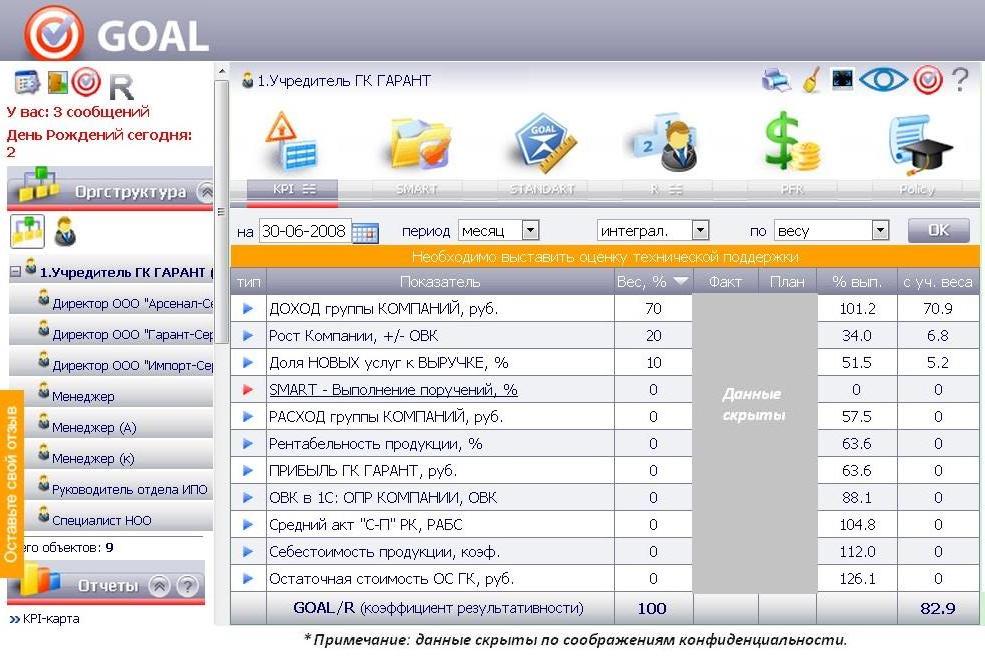Click the user icon beside the page title
The image size is (985, 656).
248,80
